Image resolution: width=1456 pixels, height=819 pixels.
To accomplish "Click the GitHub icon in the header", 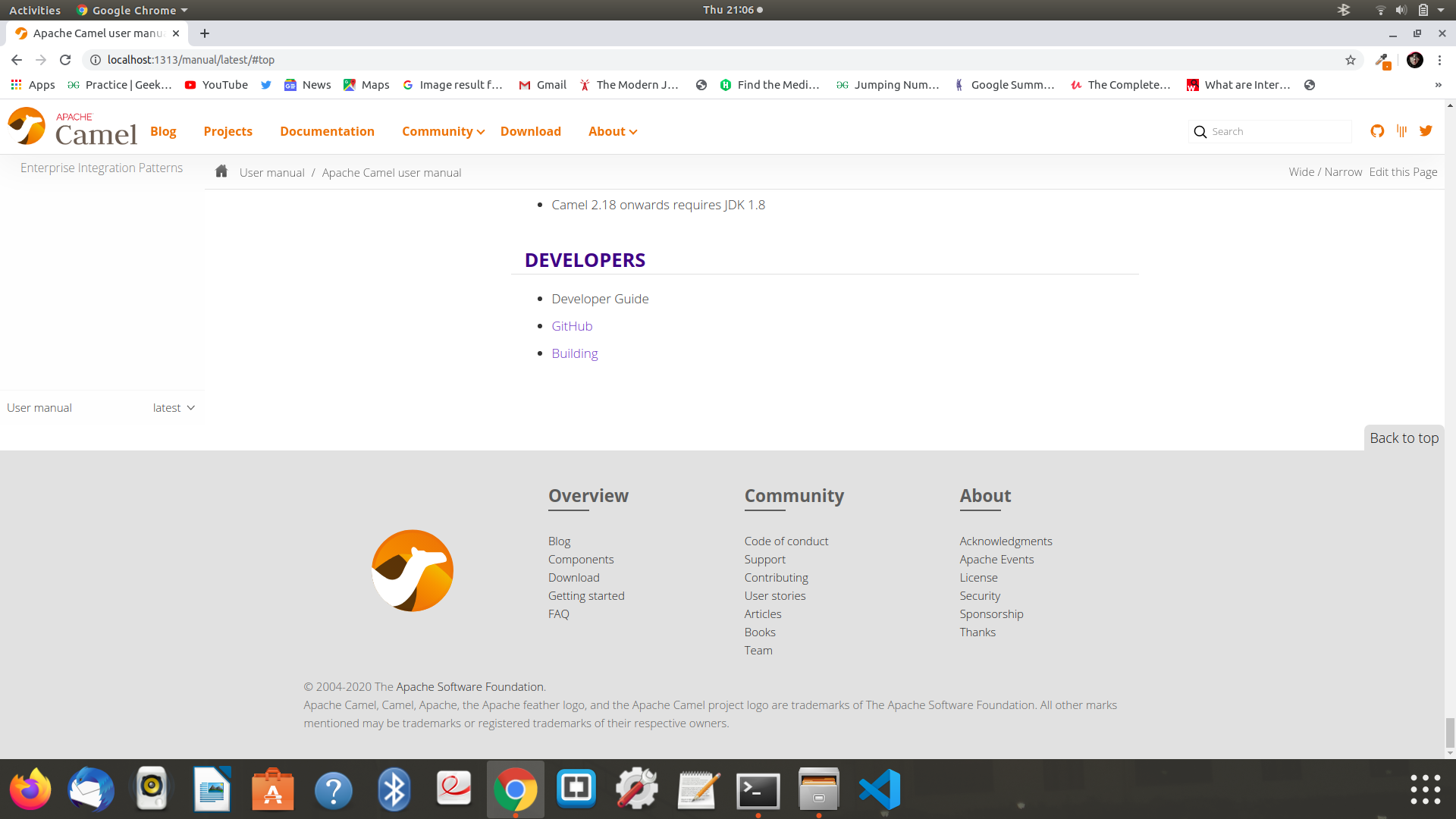I will (1377, 131).
